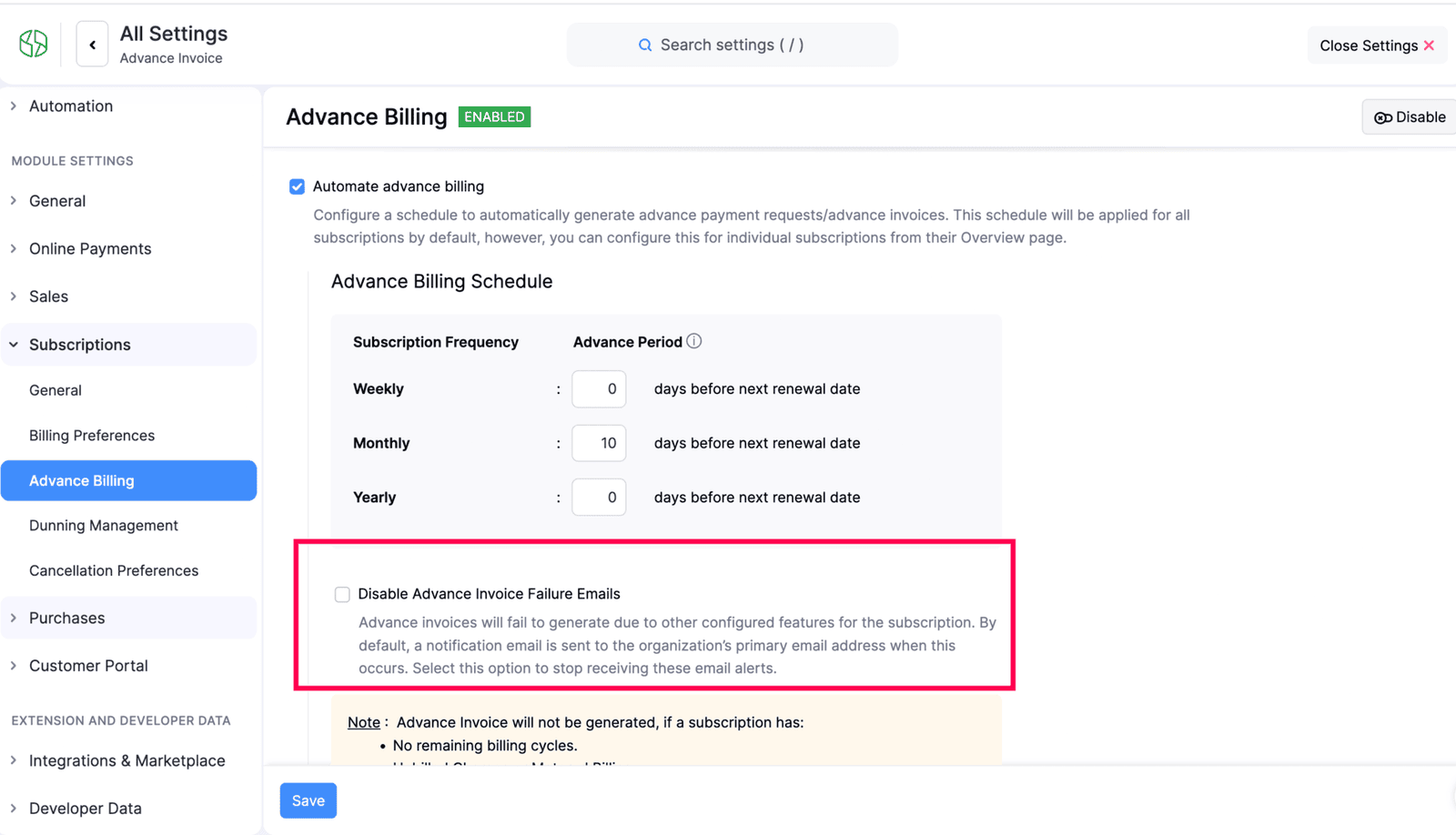
Task: Check Disable Advance Invoice Failure Emails
Action: click(x=342, y=594)
